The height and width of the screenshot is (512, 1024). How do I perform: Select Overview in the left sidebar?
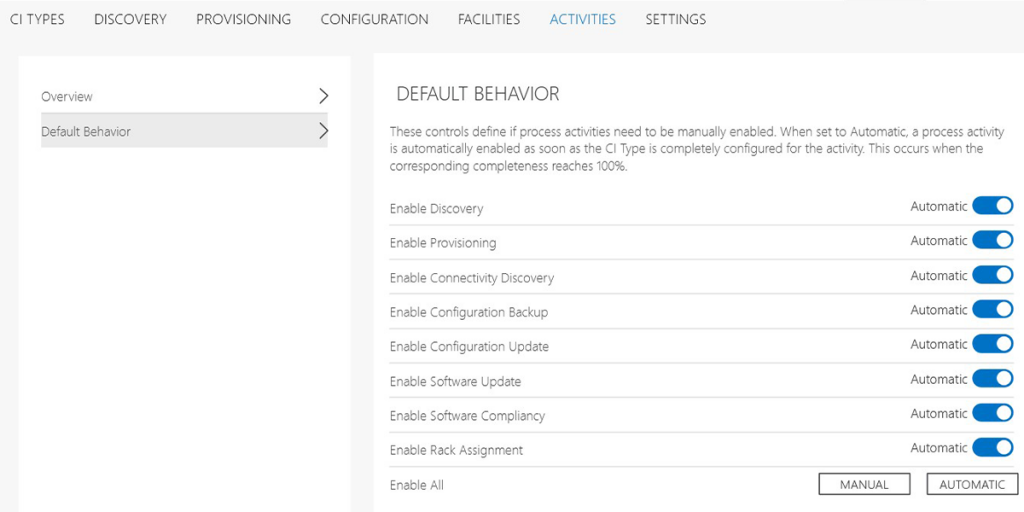(x=67, y=97)
